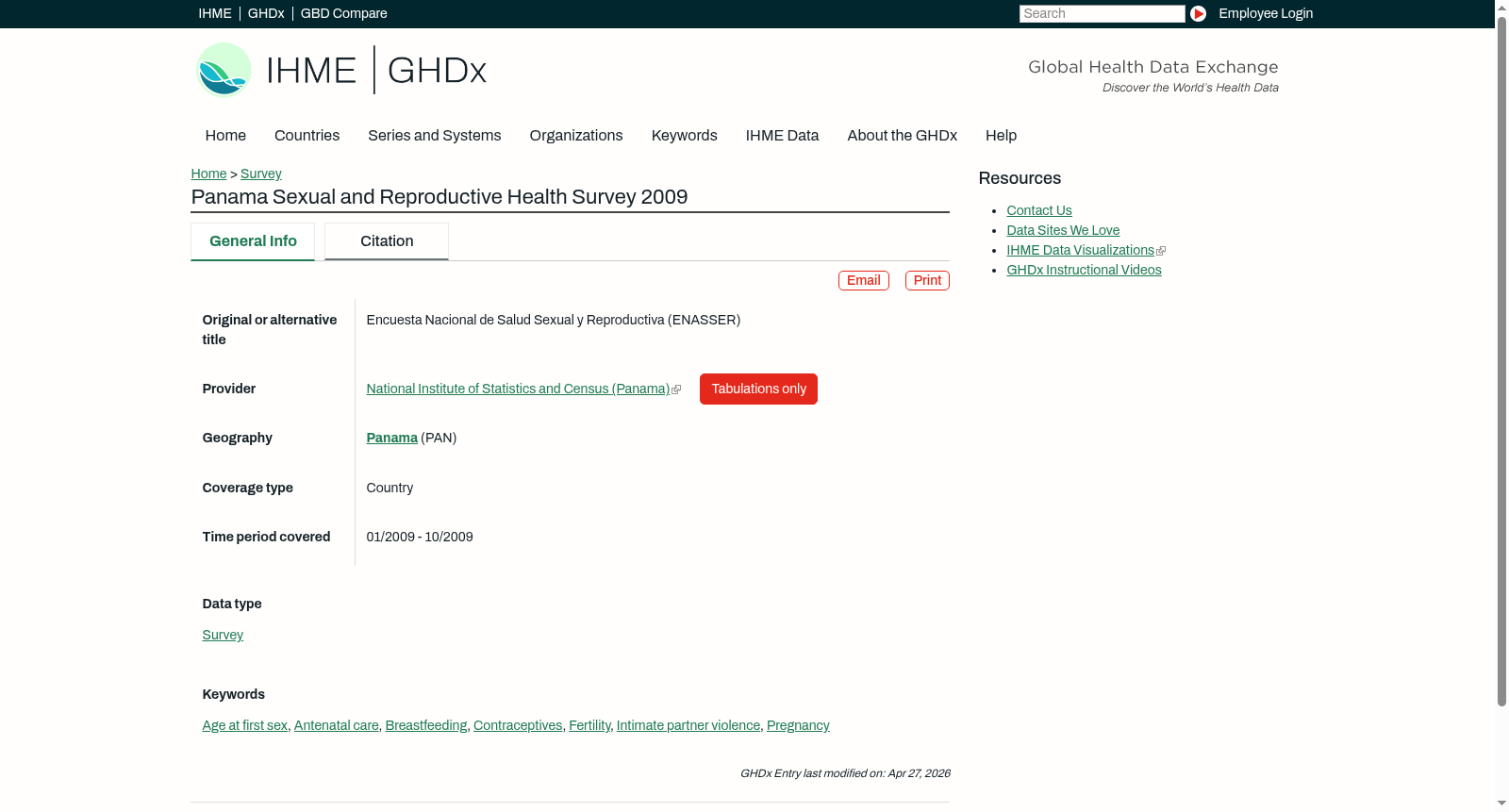The width and height of the screenshot is (1509, 812).
Task: Open Employee Login
Action: click(1266, 13)
